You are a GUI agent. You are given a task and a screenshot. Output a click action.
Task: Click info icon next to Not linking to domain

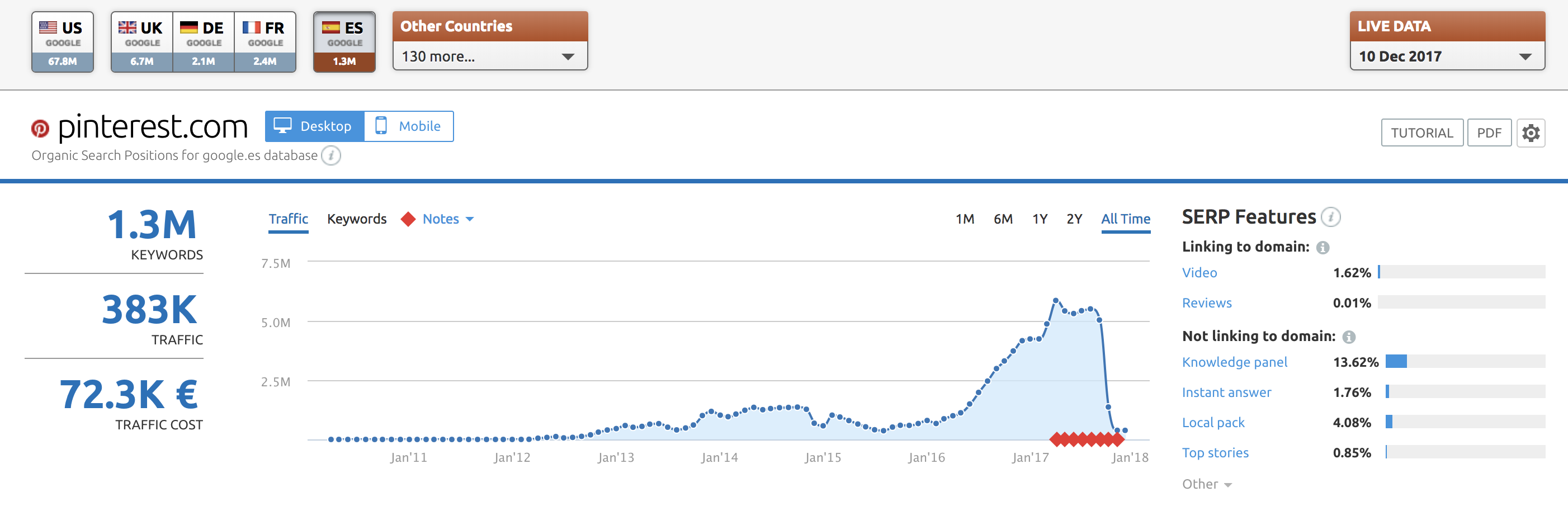click(x=1349, y=337)
